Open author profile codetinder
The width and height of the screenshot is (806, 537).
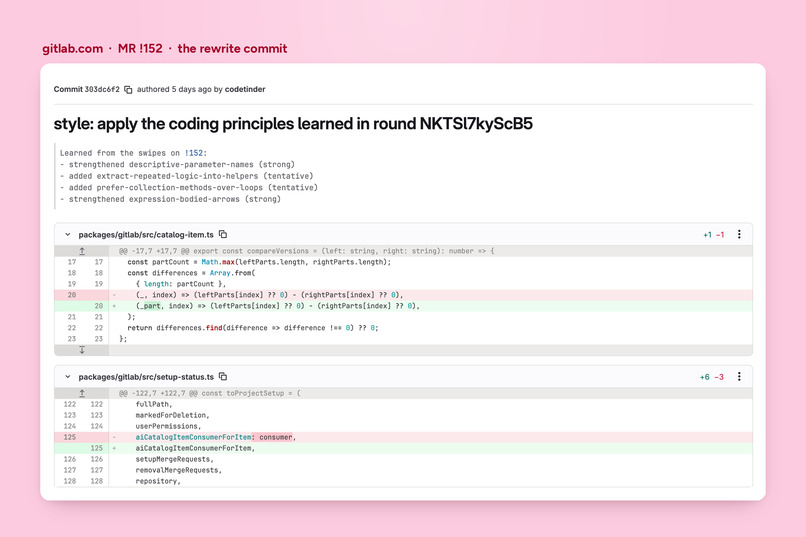tap(245, 89)
